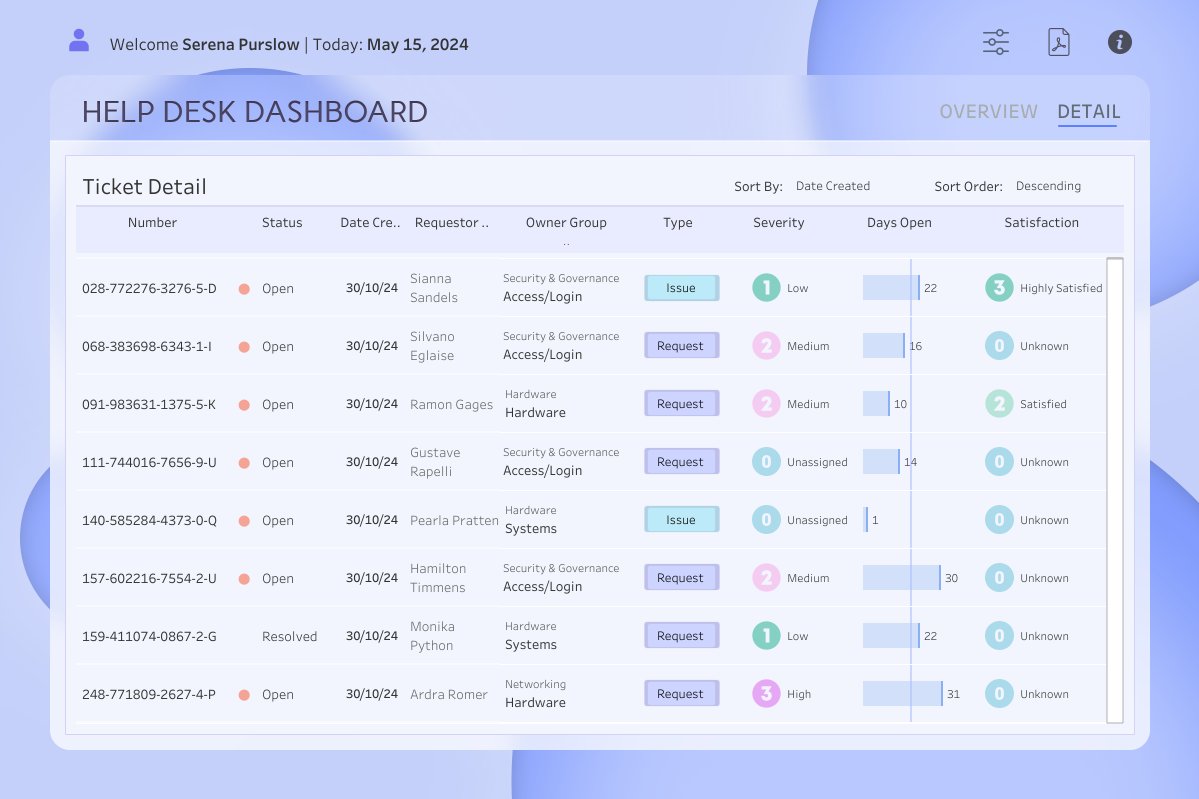Click the ticket detail vertical scrollbar

(x=1115, y=490)
